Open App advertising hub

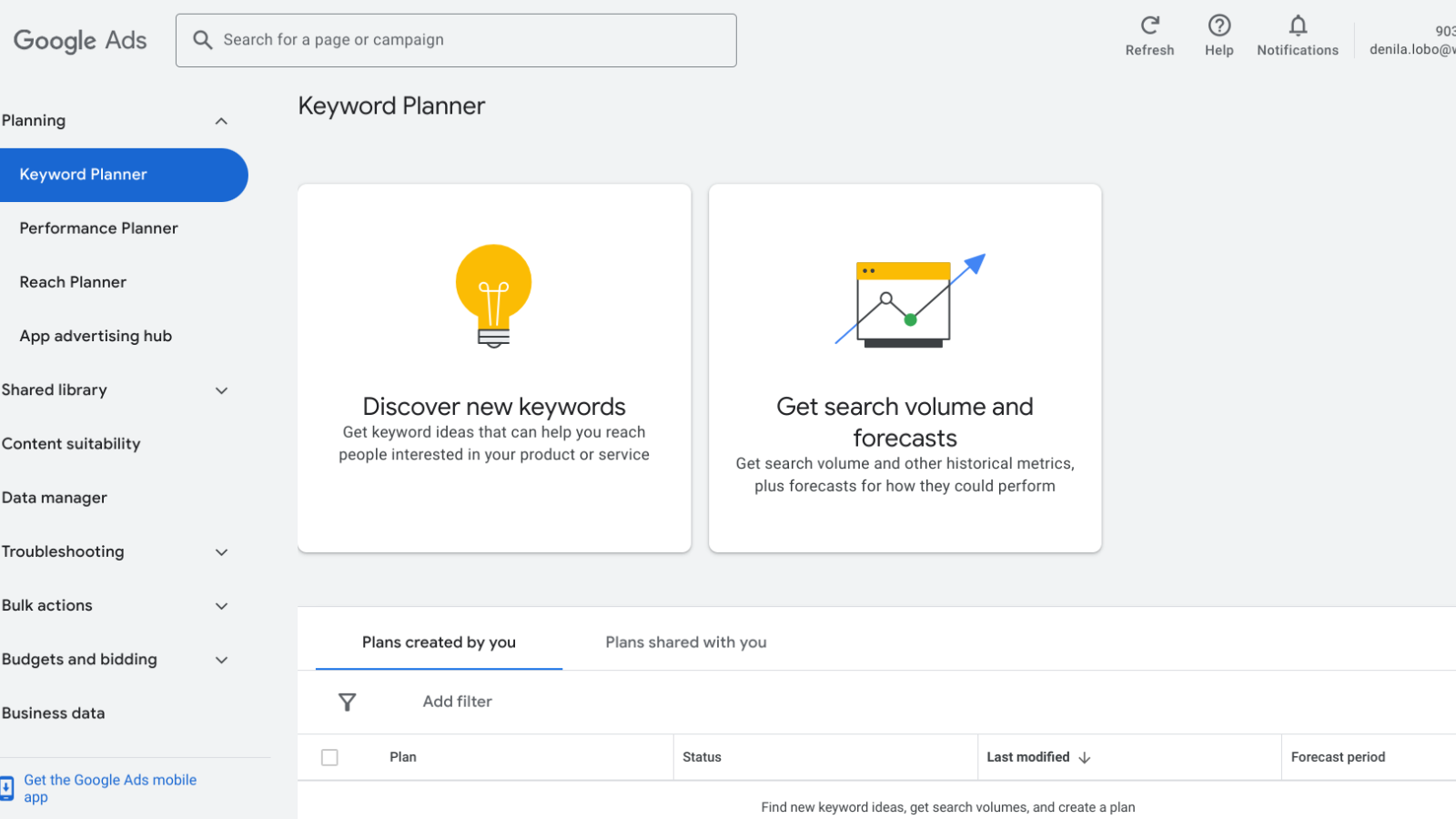(96, 336)
